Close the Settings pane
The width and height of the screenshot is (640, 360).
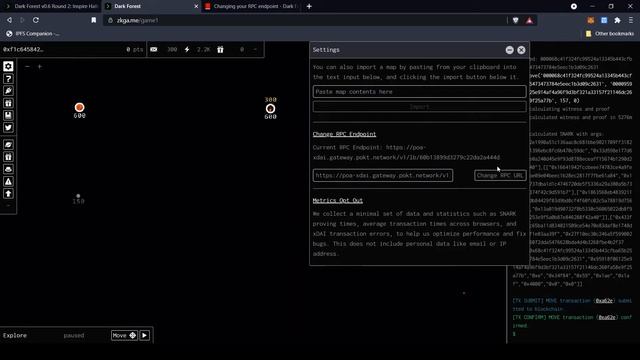point(521,50)
